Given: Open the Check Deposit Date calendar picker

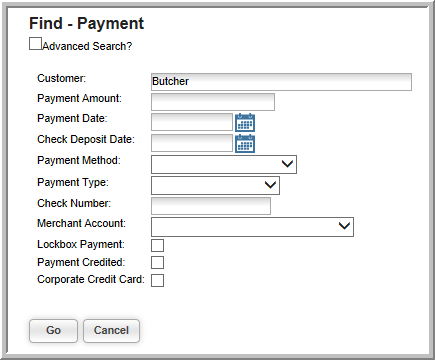Looking at the screenshot, I should coord(245,143).
